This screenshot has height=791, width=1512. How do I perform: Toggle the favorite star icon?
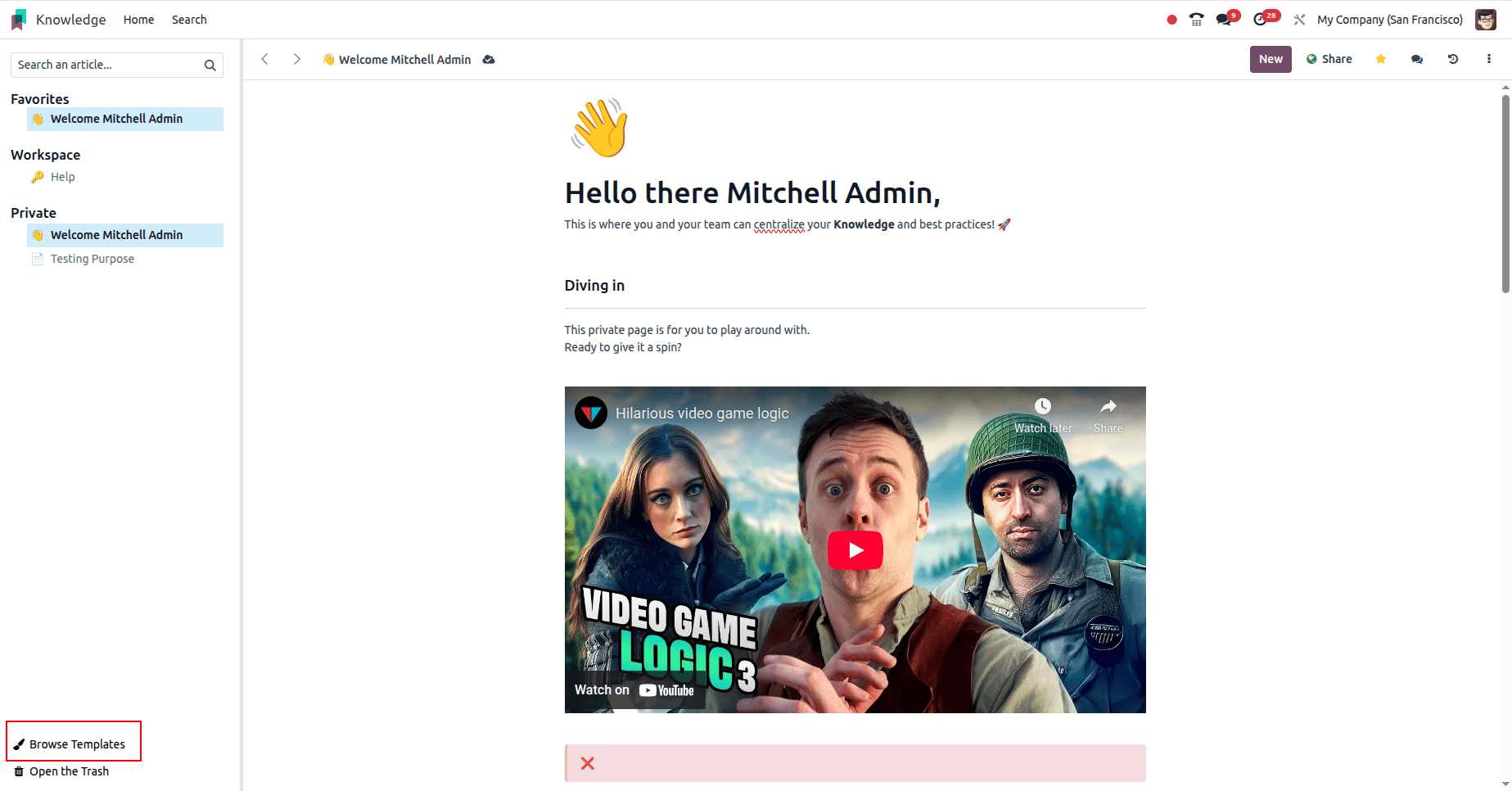point(1381,59)
